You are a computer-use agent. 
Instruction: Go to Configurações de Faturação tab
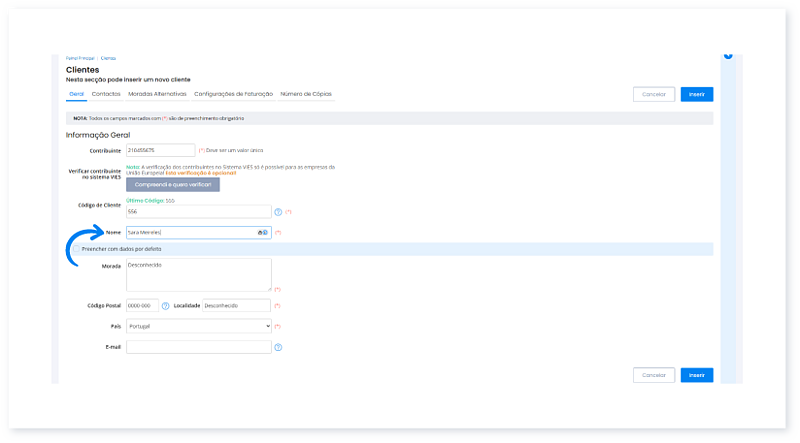click(233, 94)
